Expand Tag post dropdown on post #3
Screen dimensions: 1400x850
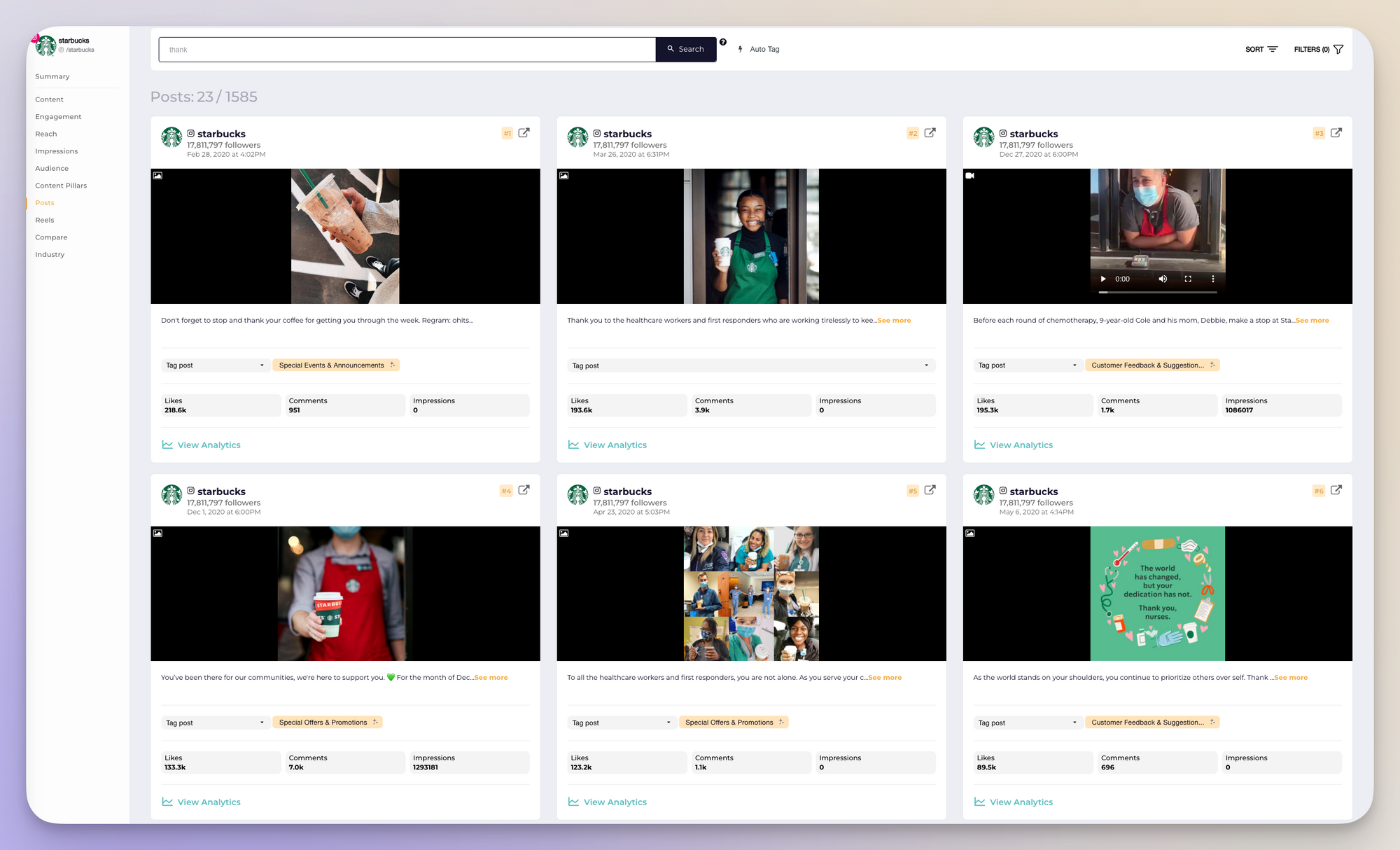click(x=1027, y=365)
